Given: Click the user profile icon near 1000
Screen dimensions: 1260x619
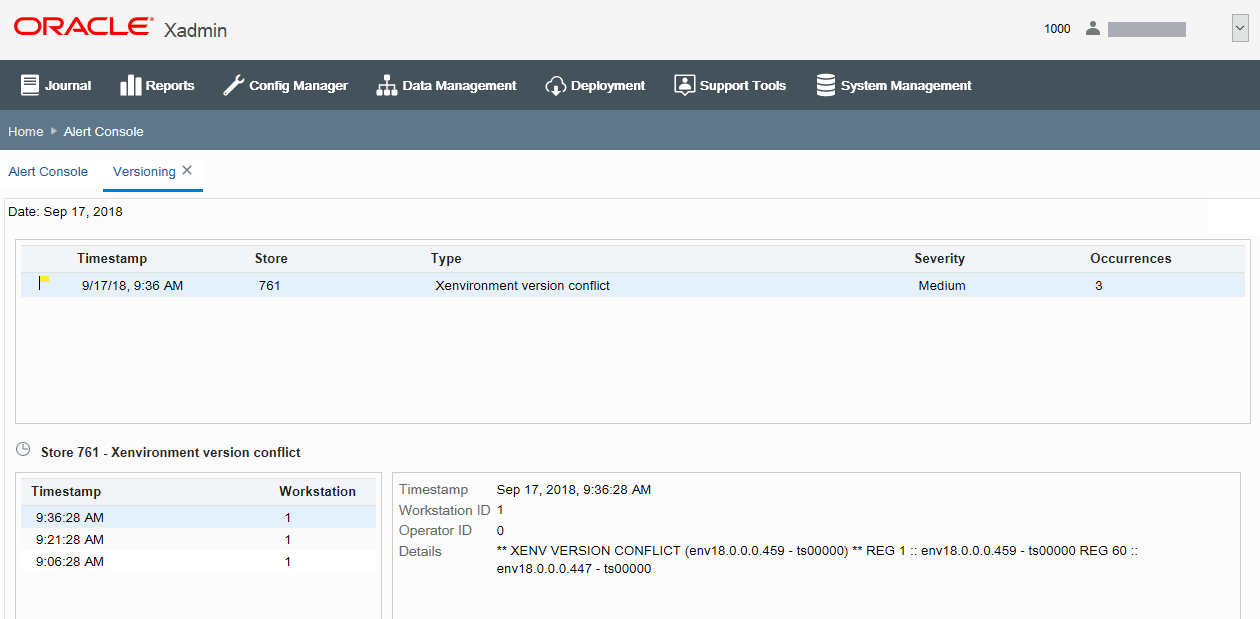Looking at the screenshot, I should pos(1092,28).
